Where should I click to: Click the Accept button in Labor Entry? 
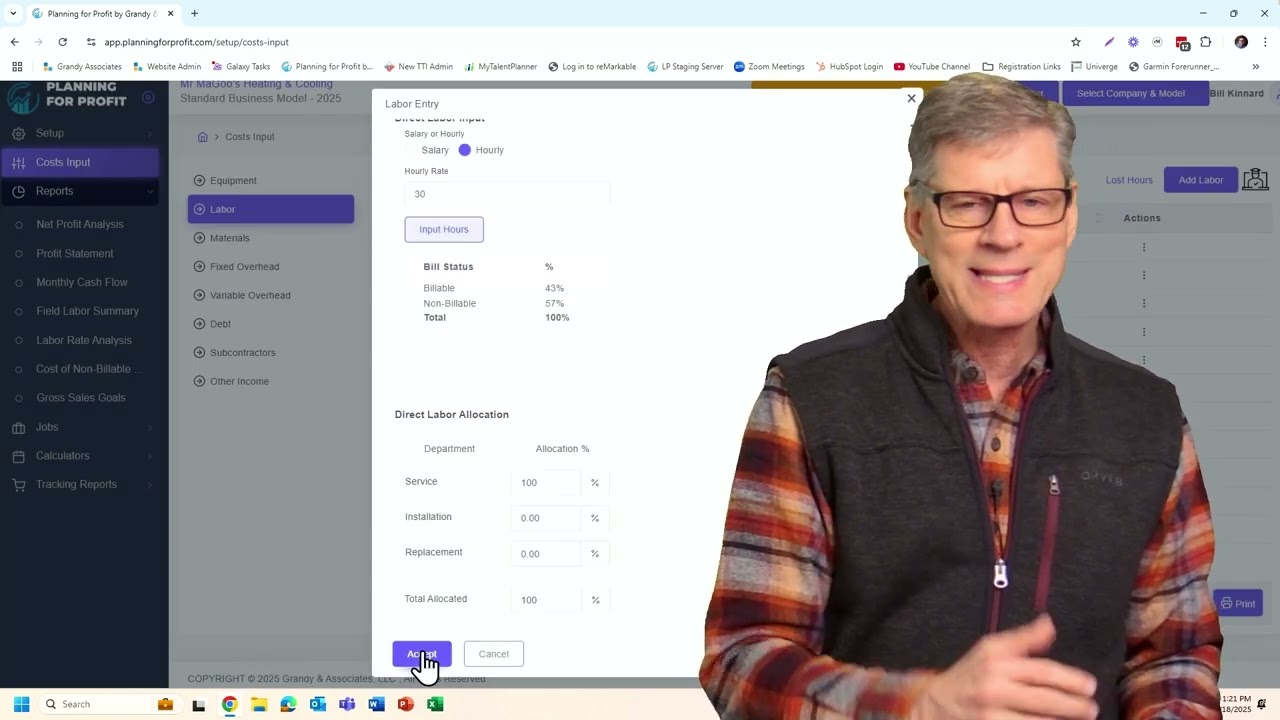tap(422, 654)
